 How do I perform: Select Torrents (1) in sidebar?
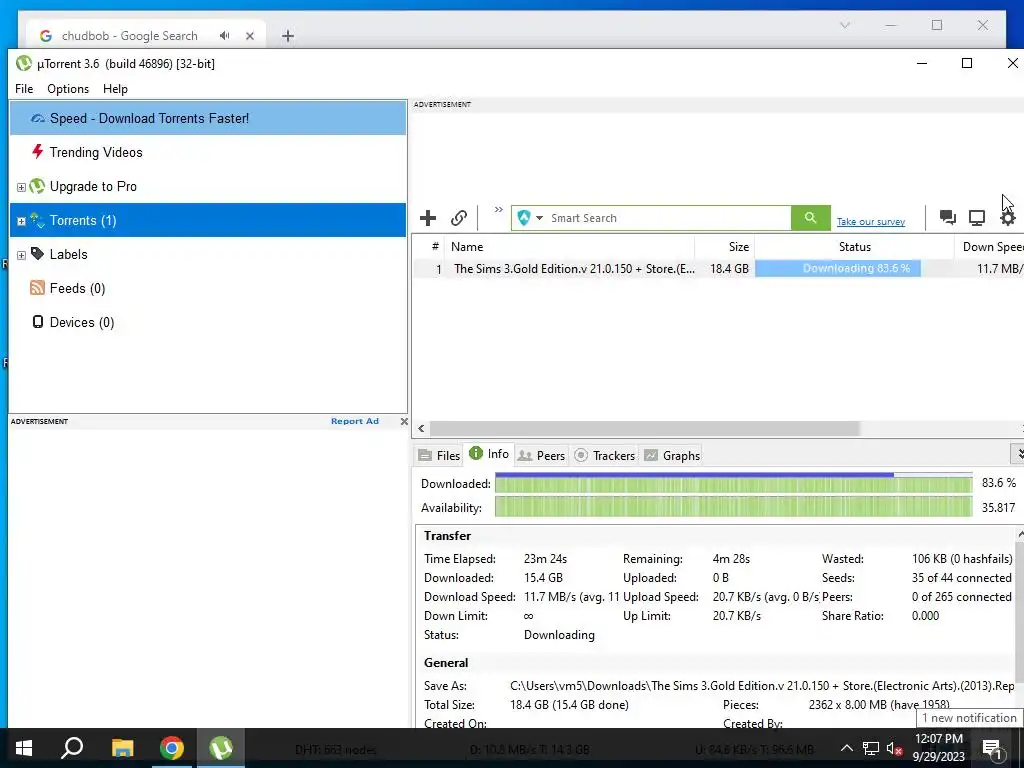point(208,220)
